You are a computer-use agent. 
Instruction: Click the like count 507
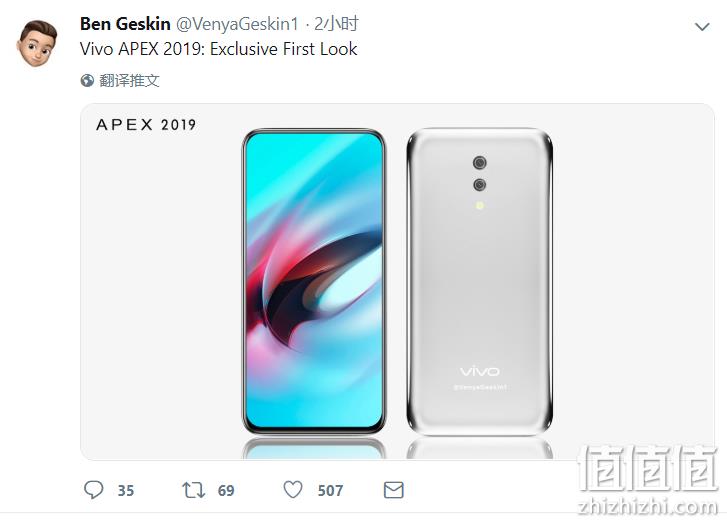coord(330,491)
